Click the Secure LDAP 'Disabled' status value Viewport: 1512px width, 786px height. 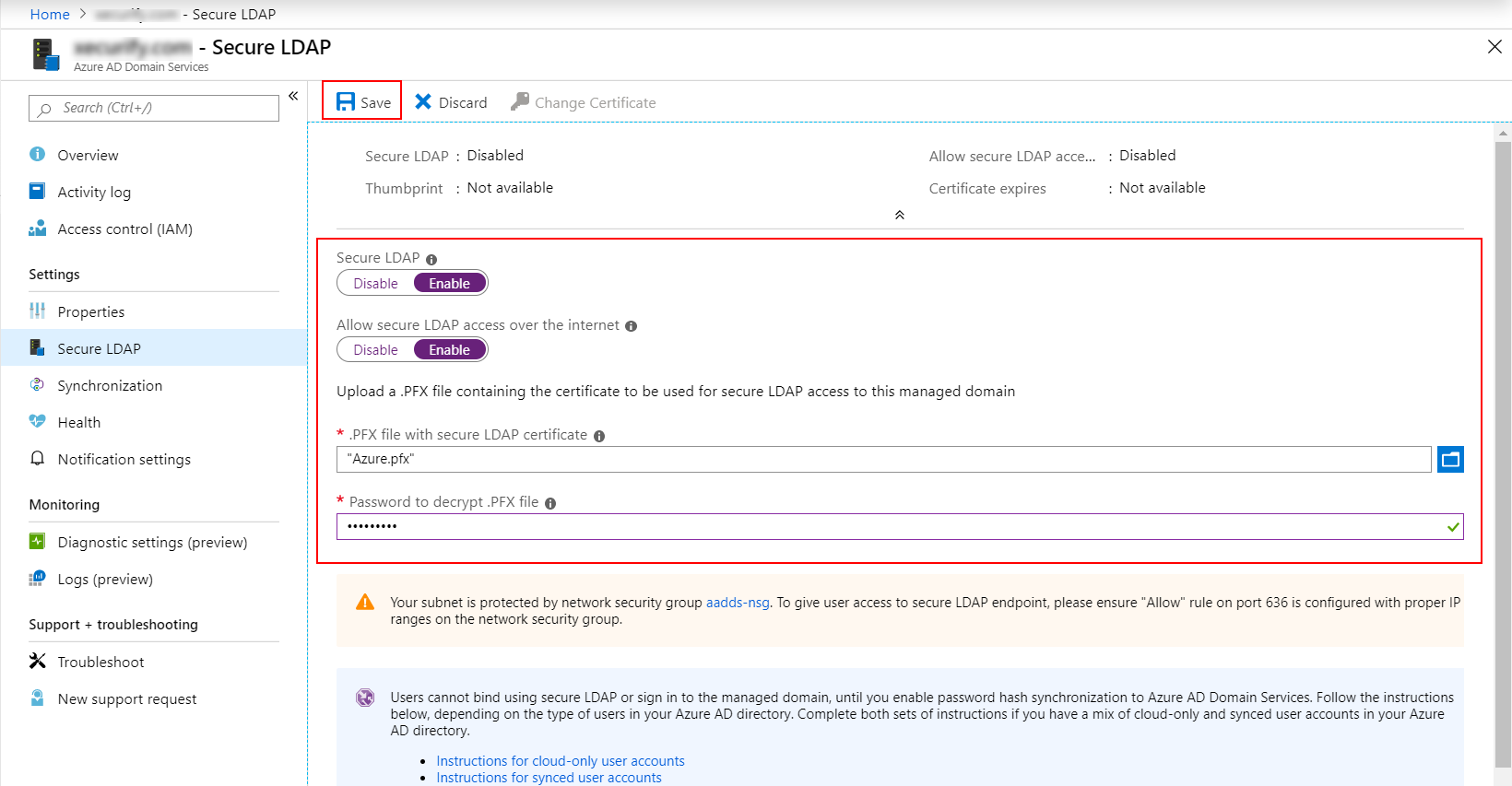[x=495, y=156]
